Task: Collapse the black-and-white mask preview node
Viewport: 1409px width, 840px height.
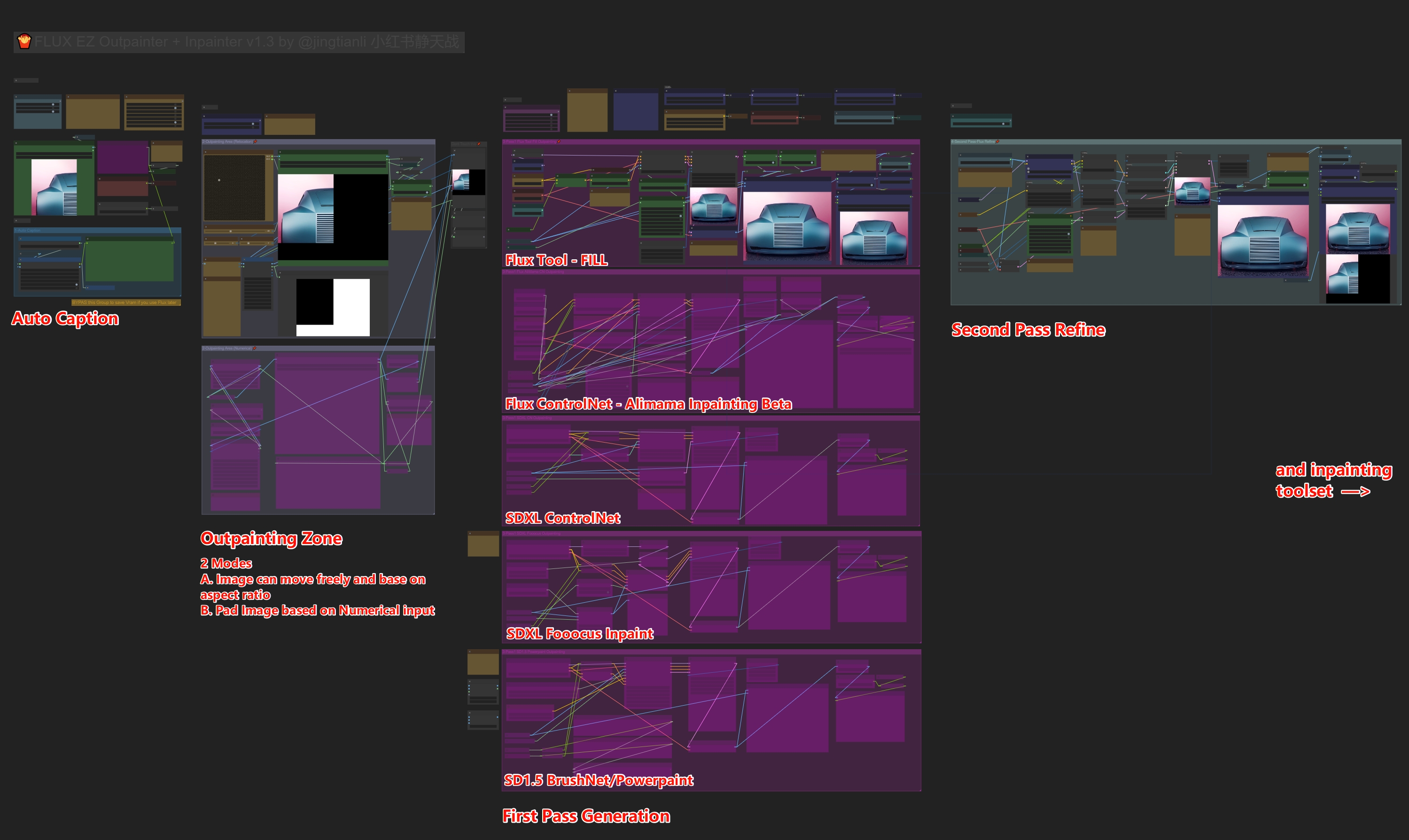Action: (x=280, y=274)
